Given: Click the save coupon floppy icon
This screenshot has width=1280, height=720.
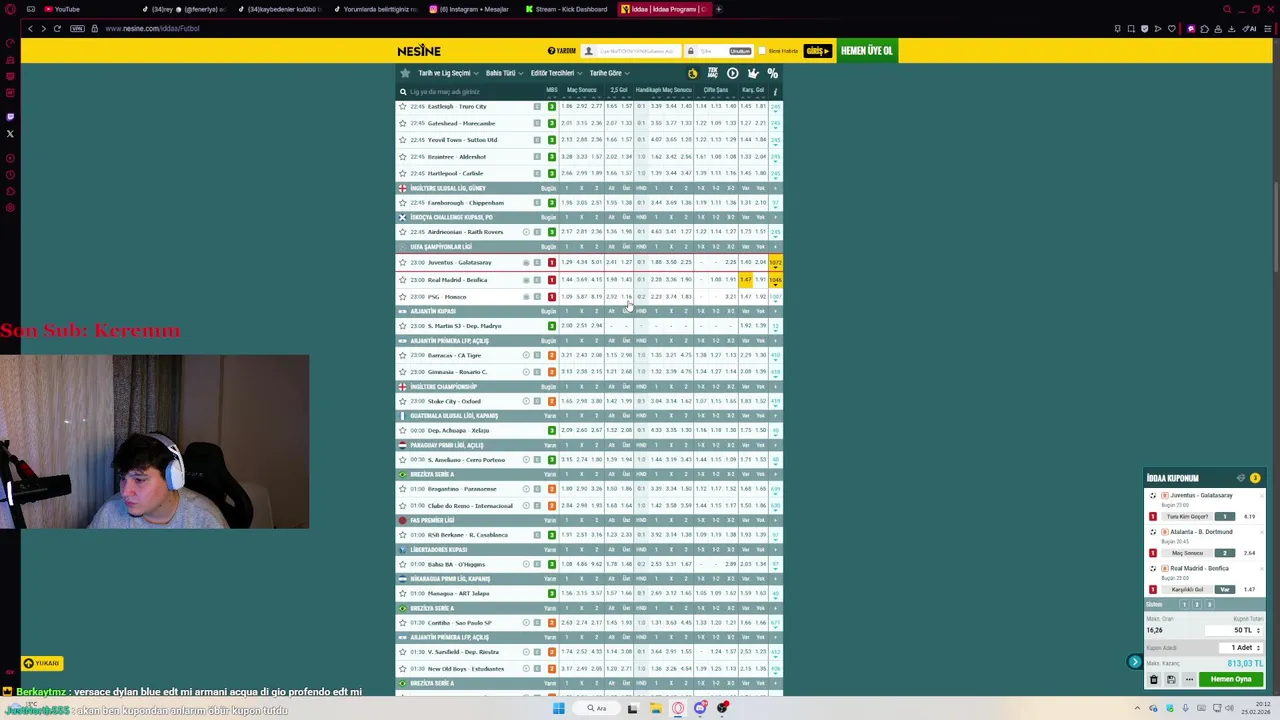Looking at the screenshot, I should coord(1171,679).
